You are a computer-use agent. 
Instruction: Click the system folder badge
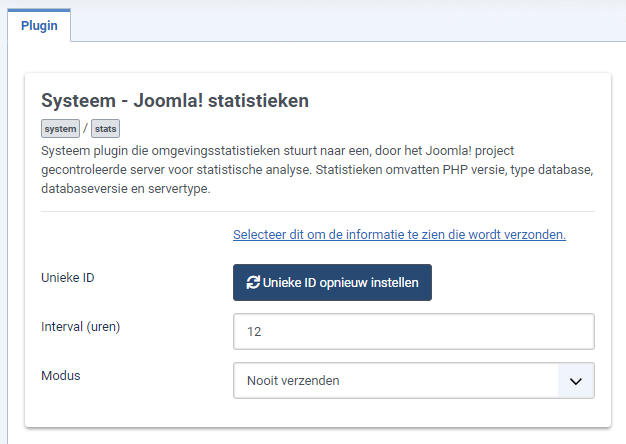pyautogui.click(x=60, y=129)
